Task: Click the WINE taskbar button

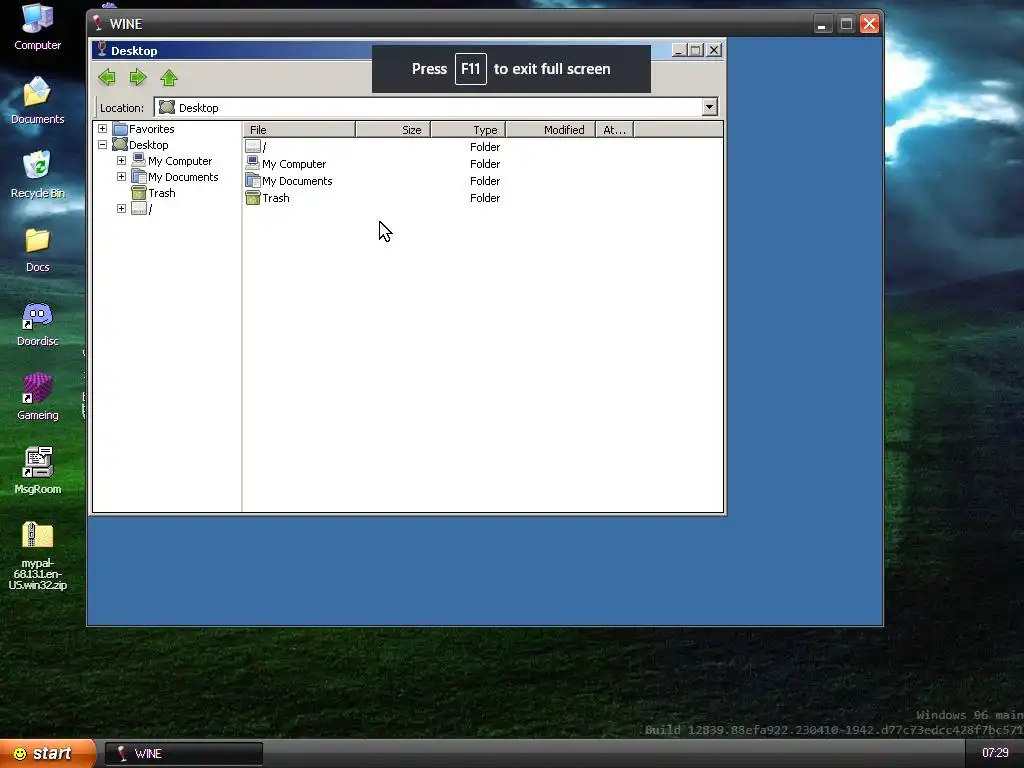Action: [184, 754]
